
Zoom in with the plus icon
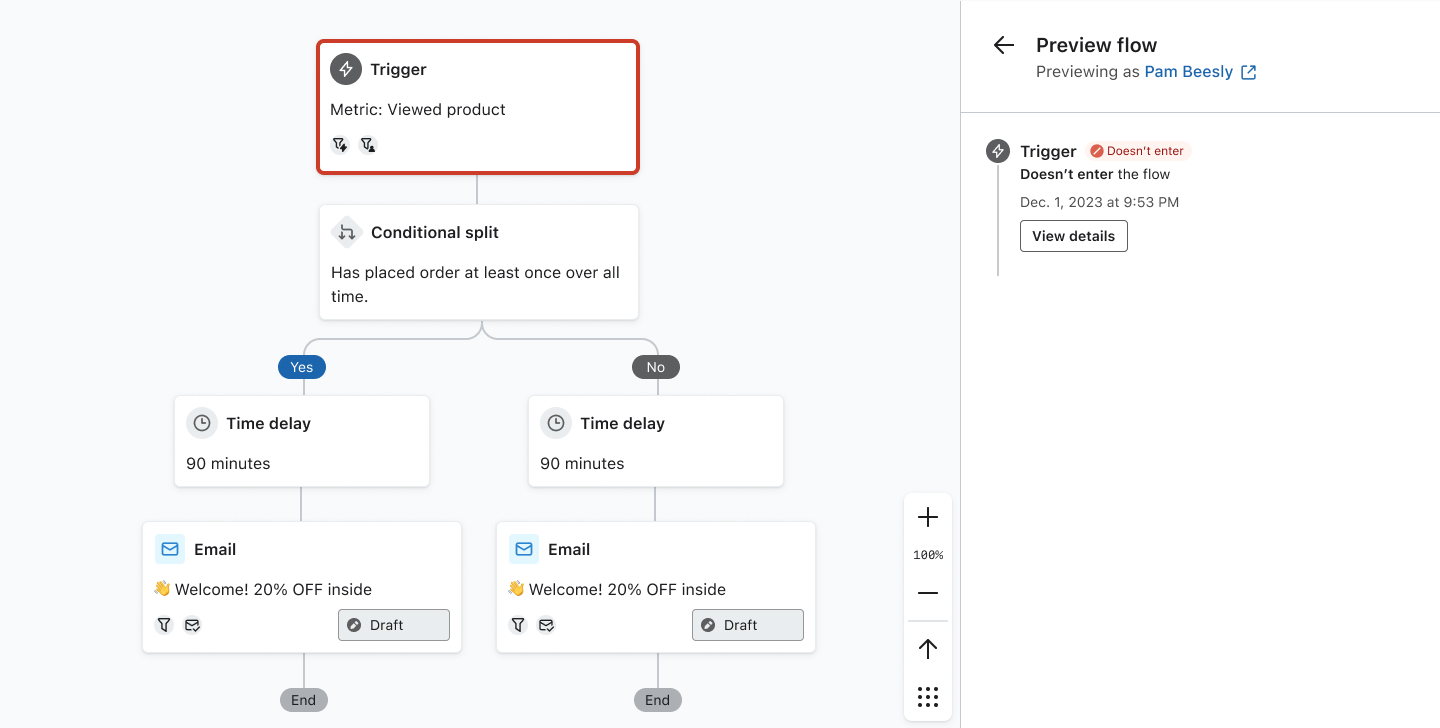point(928,517)
